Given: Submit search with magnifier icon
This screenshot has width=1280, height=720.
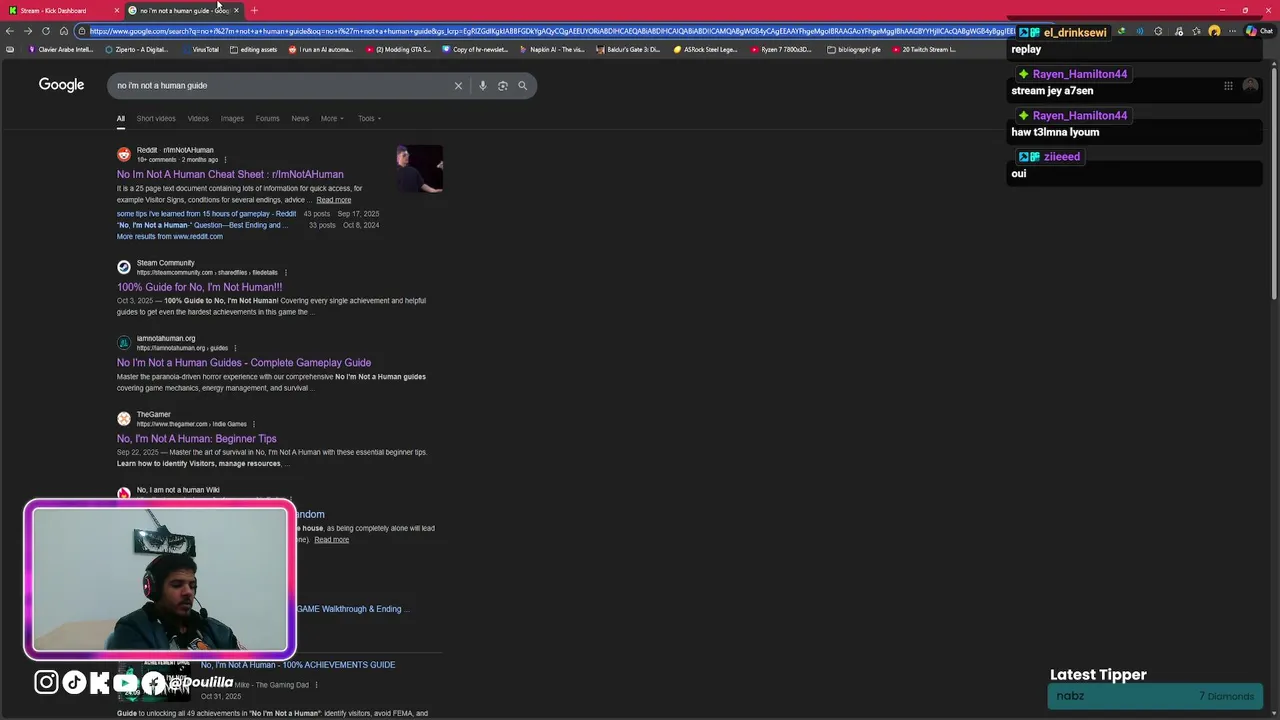Looking at the screenshot, I should tap(522, 86).
